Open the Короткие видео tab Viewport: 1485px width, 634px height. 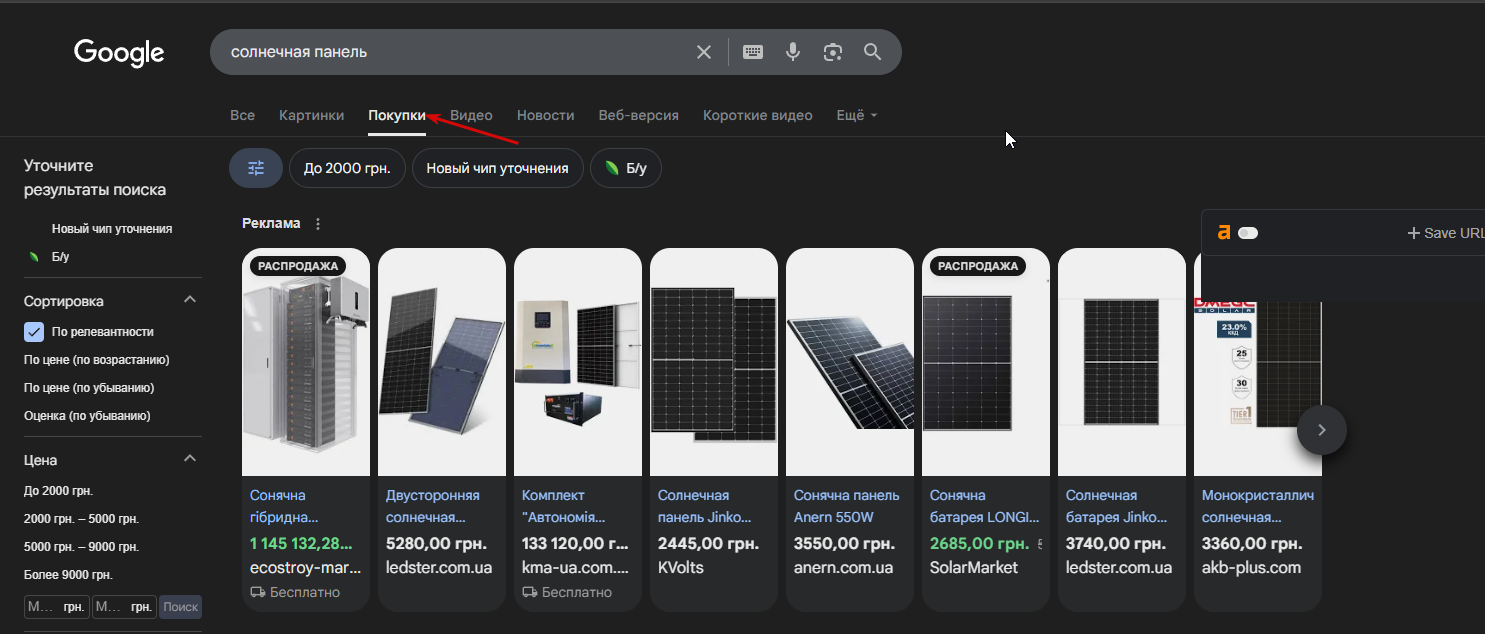[x=757, y=116]
